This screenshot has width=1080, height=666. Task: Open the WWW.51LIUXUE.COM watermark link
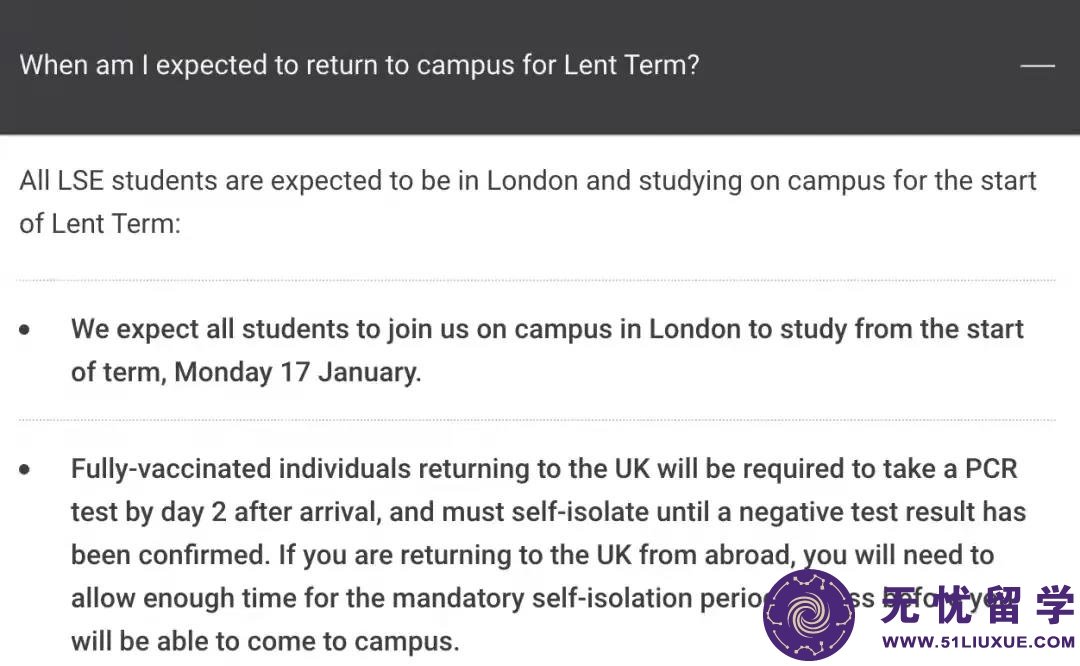point(978,642)
